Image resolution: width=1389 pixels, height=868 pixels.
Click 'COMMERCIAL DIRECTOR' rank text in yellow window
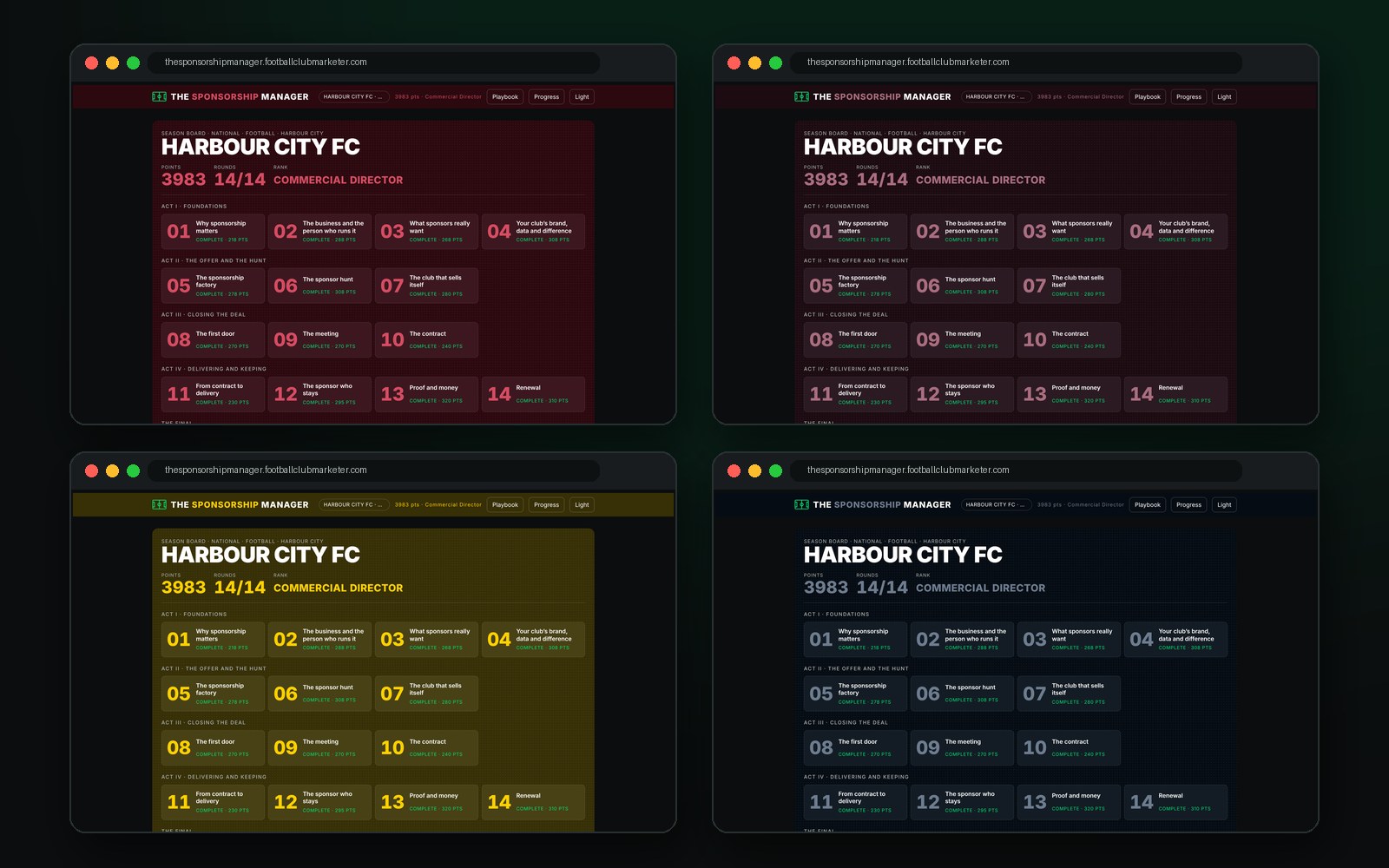[339, 588]
